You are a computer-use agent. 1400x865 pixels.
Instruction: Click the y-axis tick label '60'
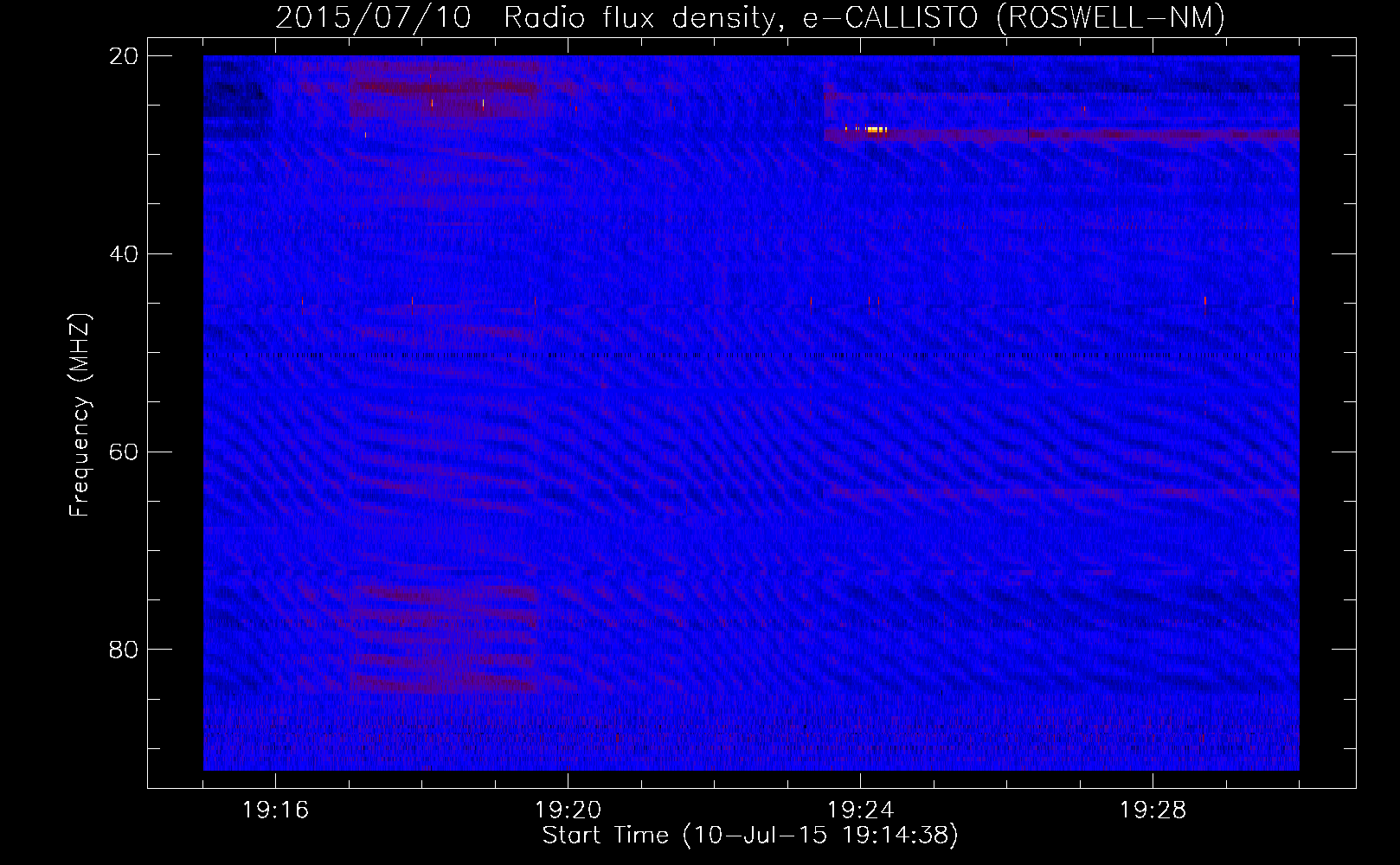(125, 452)
